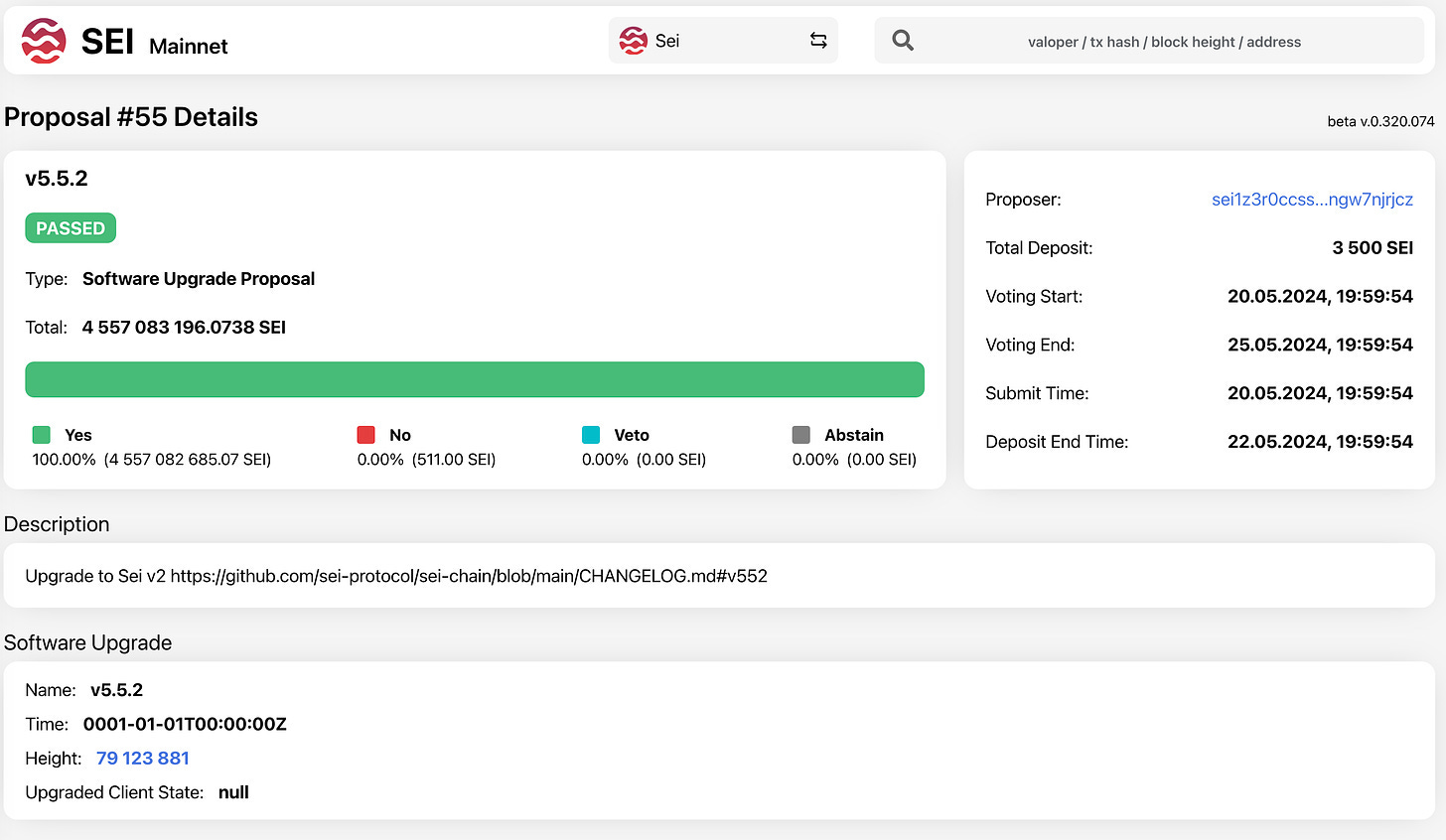This screenshot has height=840, width=1446.
Task: Click the red No color swatch
Action: pyautogui.click(x=366, y=435)
